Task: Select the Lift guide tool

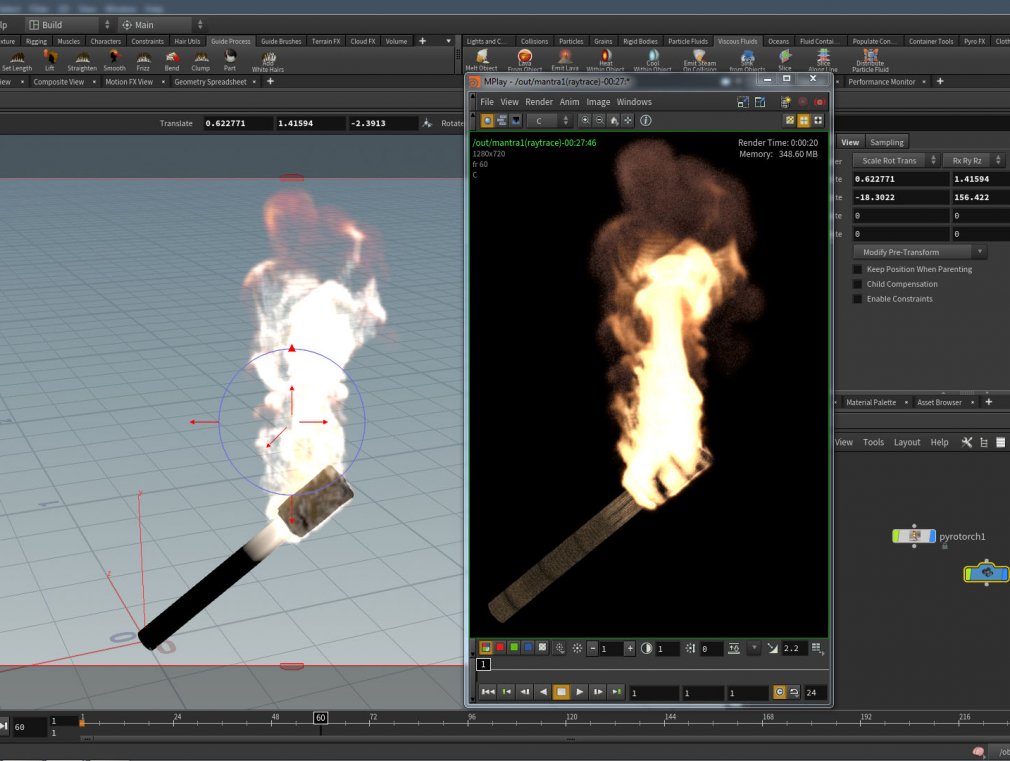Action: pos(50,61)
